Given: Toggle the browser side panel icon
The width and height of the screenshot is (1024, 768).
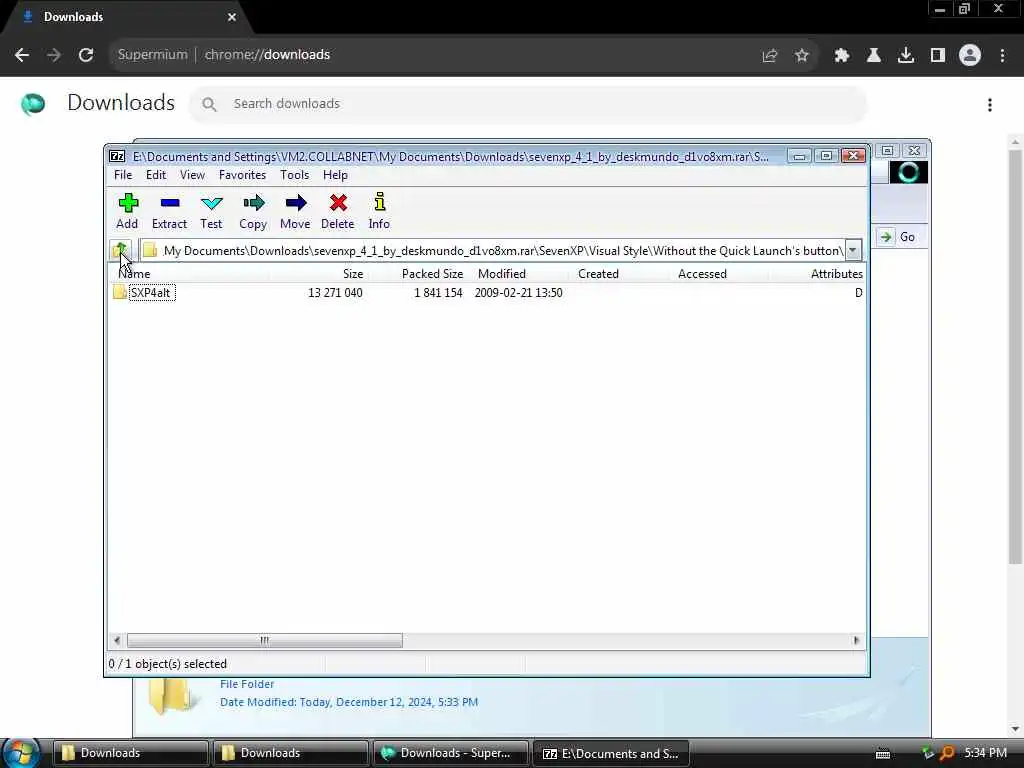Looking at the screenshot, I should 938,56.
